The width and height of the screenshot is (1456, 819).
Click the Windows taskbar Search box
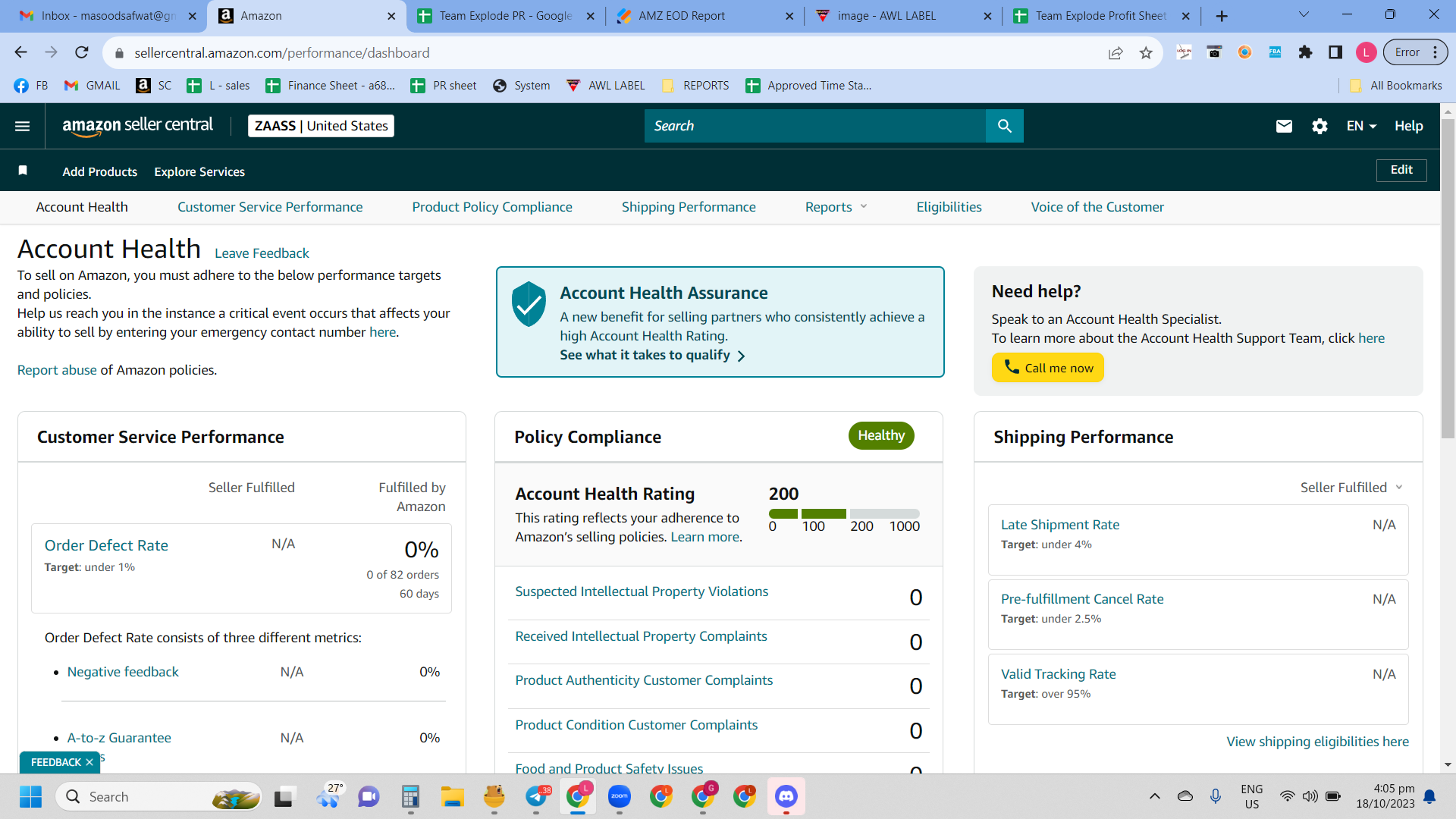pyautogui.click(x=159, y=796)
